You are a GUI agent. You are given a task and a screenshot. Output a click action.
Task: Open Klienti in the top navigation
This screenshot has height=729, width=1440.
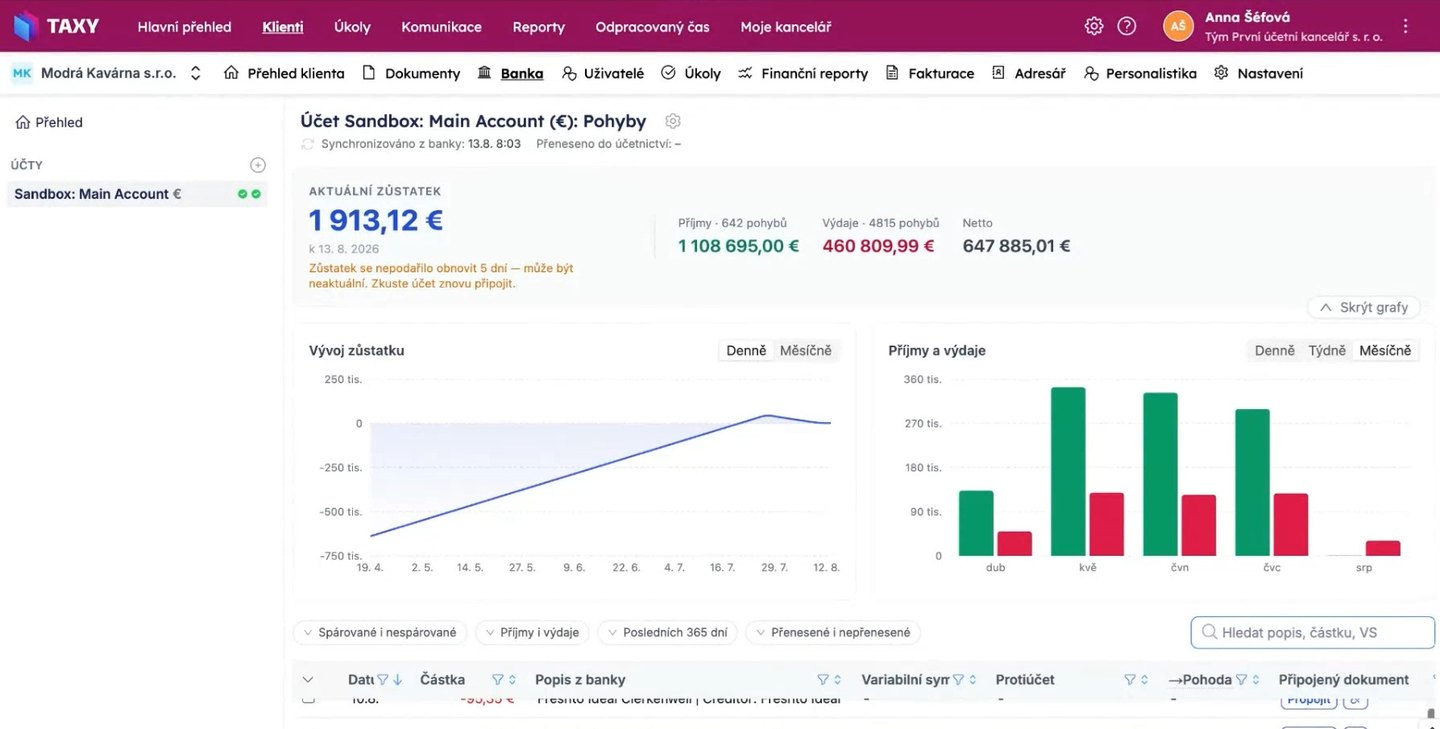283,27
